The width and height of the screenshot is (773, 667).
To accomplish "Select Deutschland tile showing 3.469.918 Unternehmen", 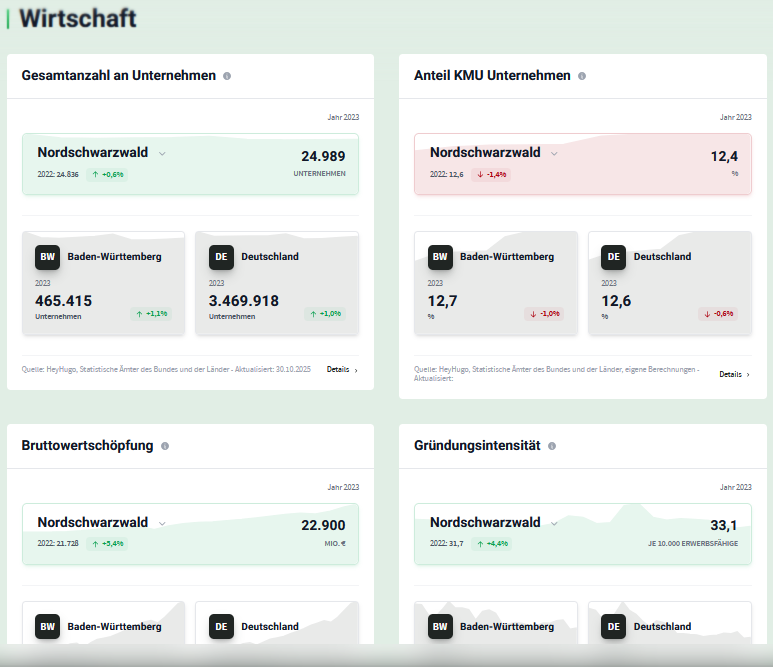I will click(276, 284).
